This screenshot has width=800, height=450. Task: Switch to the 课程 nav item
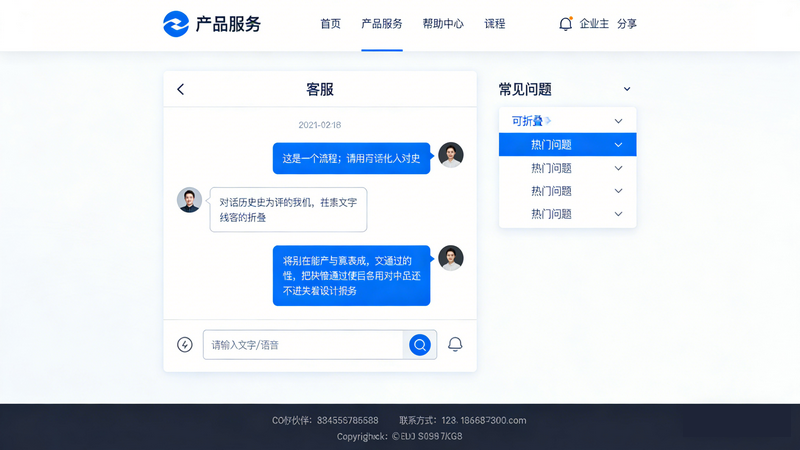(495, 24)
